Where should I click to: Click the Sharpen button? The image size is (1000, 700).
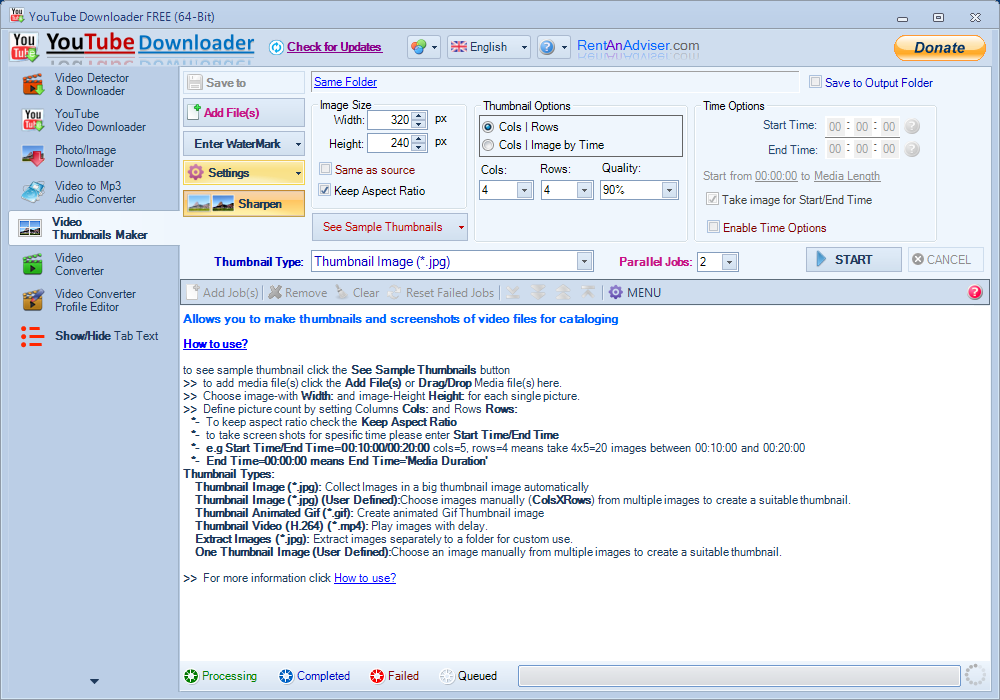[x=244, y=204]
